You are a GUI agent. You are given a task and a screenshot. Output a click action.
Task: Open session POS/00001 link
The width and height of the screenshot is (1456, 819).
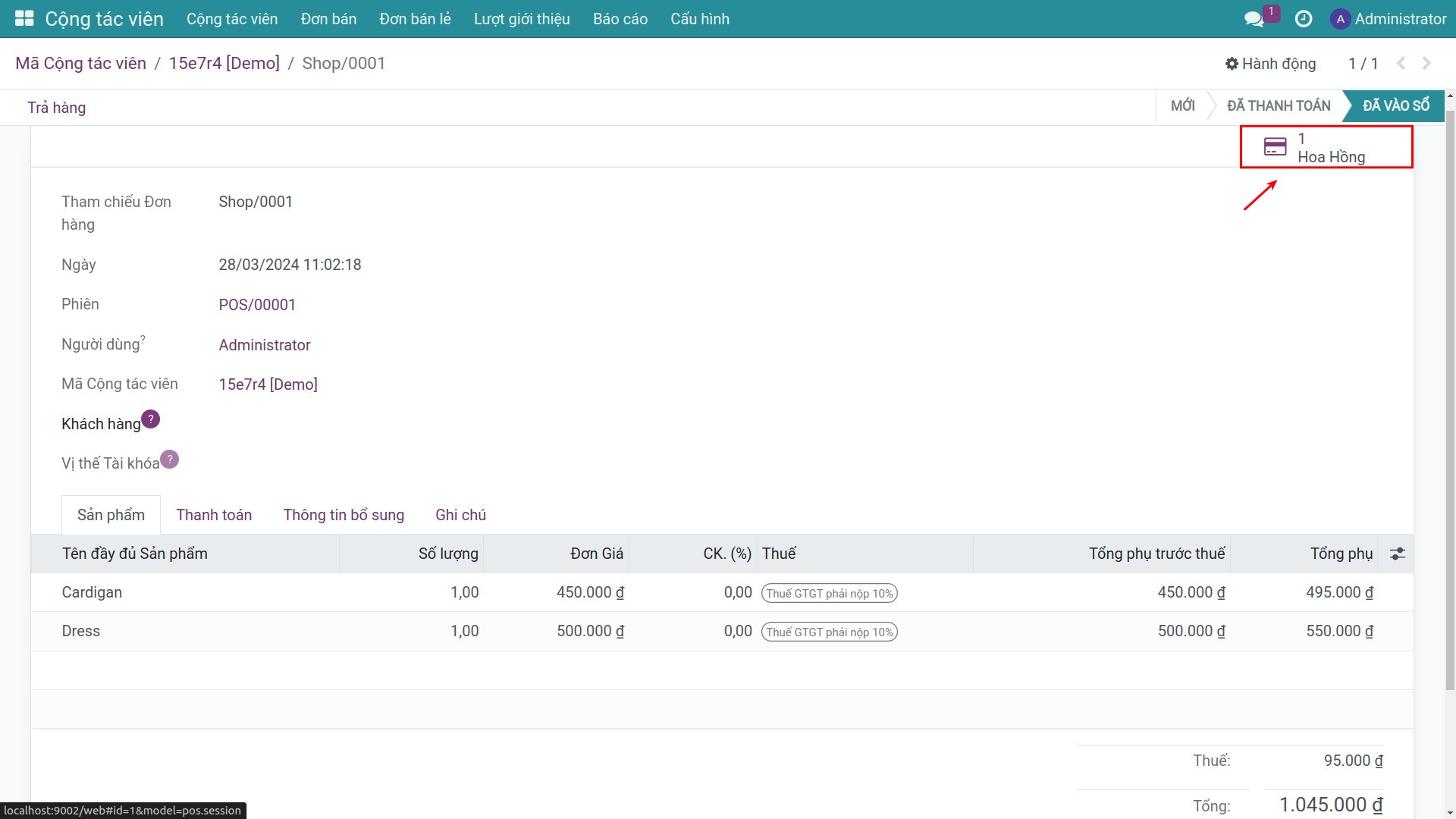click(257, 305)
